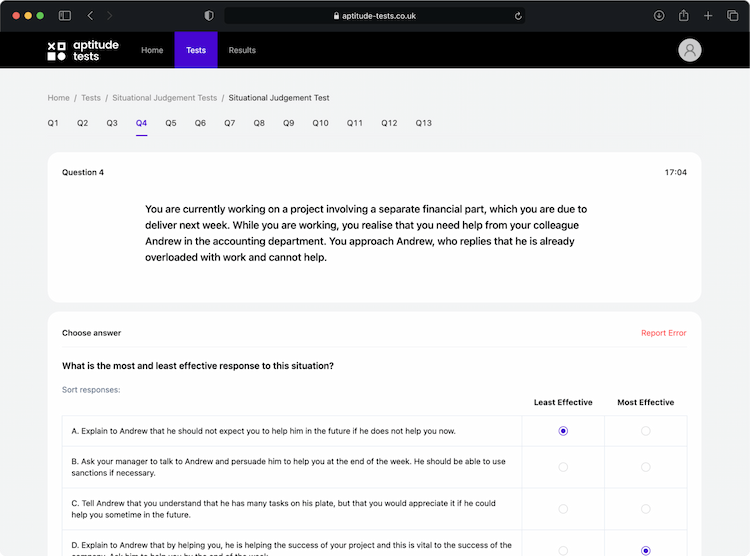Viewport: 750px width, 556px height.
Task: Jump to question Q7
Action: (x=229, y=123)
